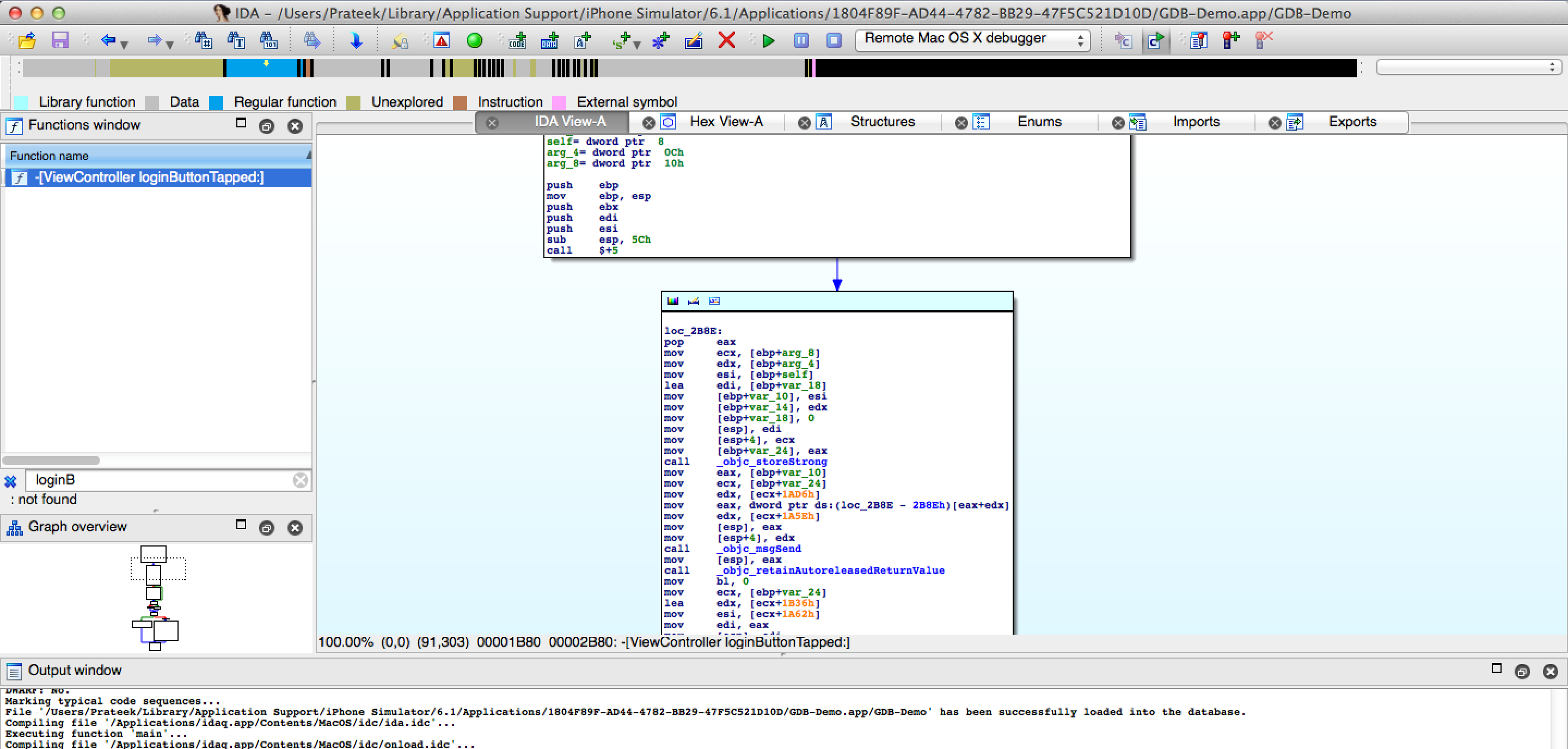Click the save database floppy icon
1568x749 pixels.
60,41
